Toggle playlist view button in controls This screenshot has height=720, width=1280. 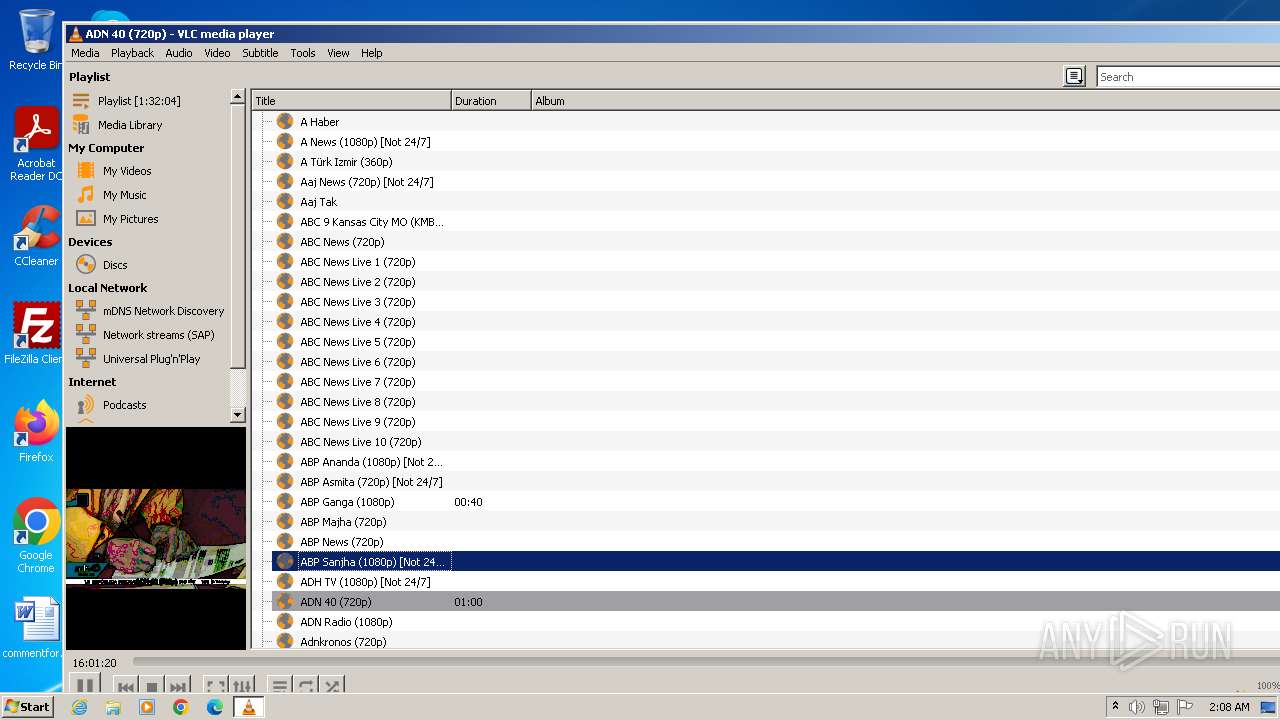280,686
